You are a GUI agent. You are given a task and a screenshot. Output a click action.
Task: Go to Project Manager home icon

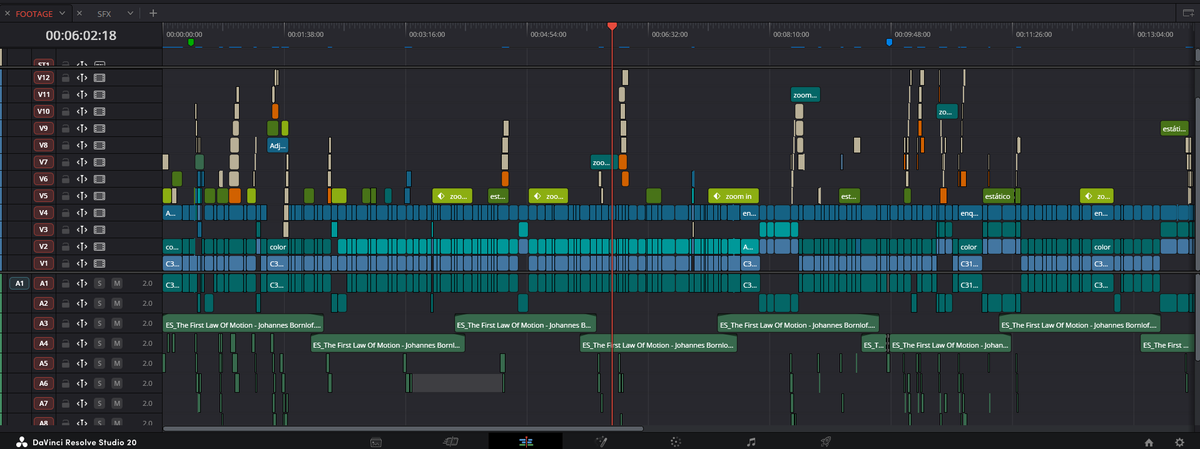tap(1149, 441)
